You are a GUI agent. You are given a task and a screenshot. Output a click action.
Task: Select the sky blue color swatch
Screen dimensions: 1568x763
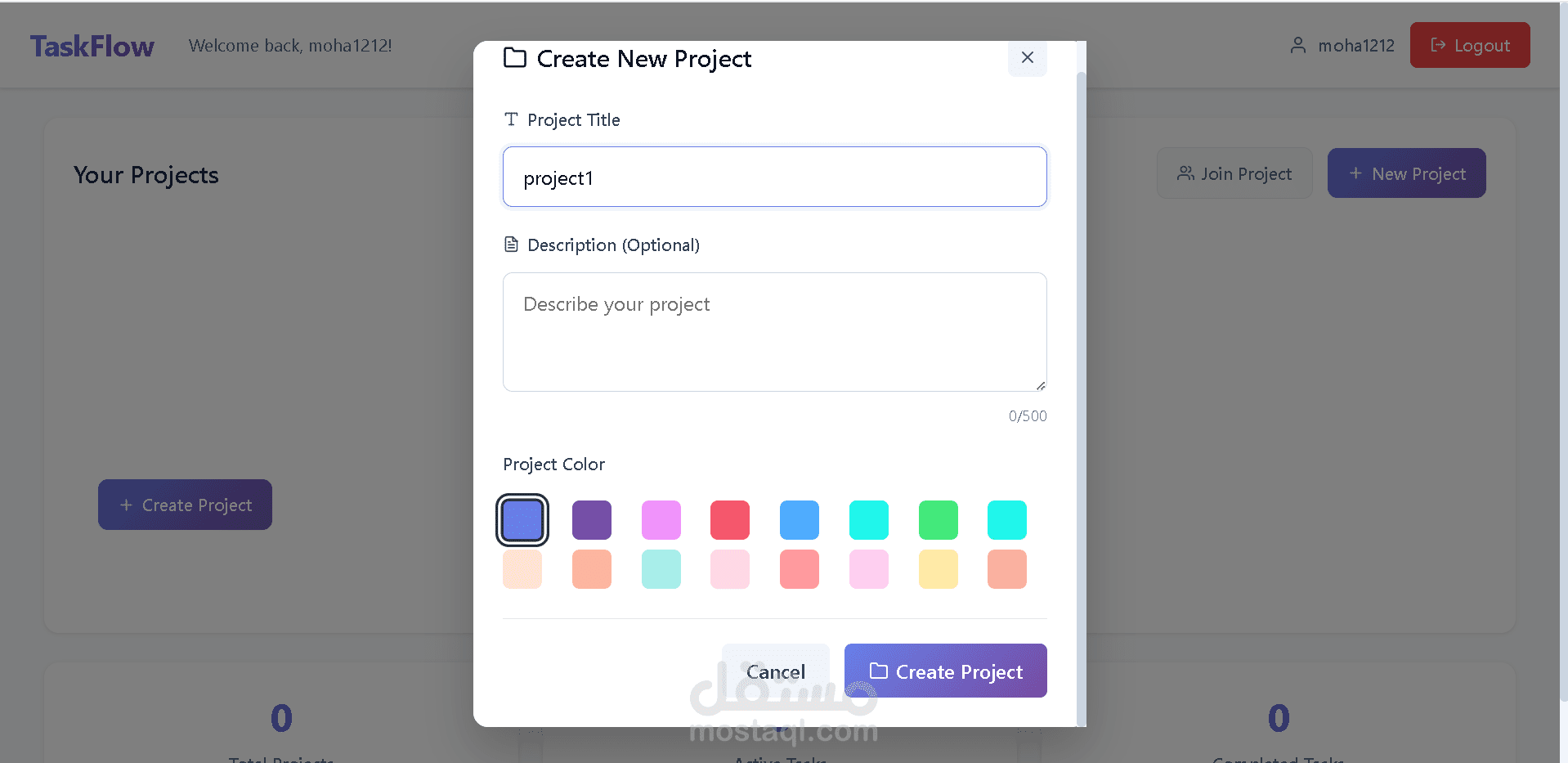(800, 520)
